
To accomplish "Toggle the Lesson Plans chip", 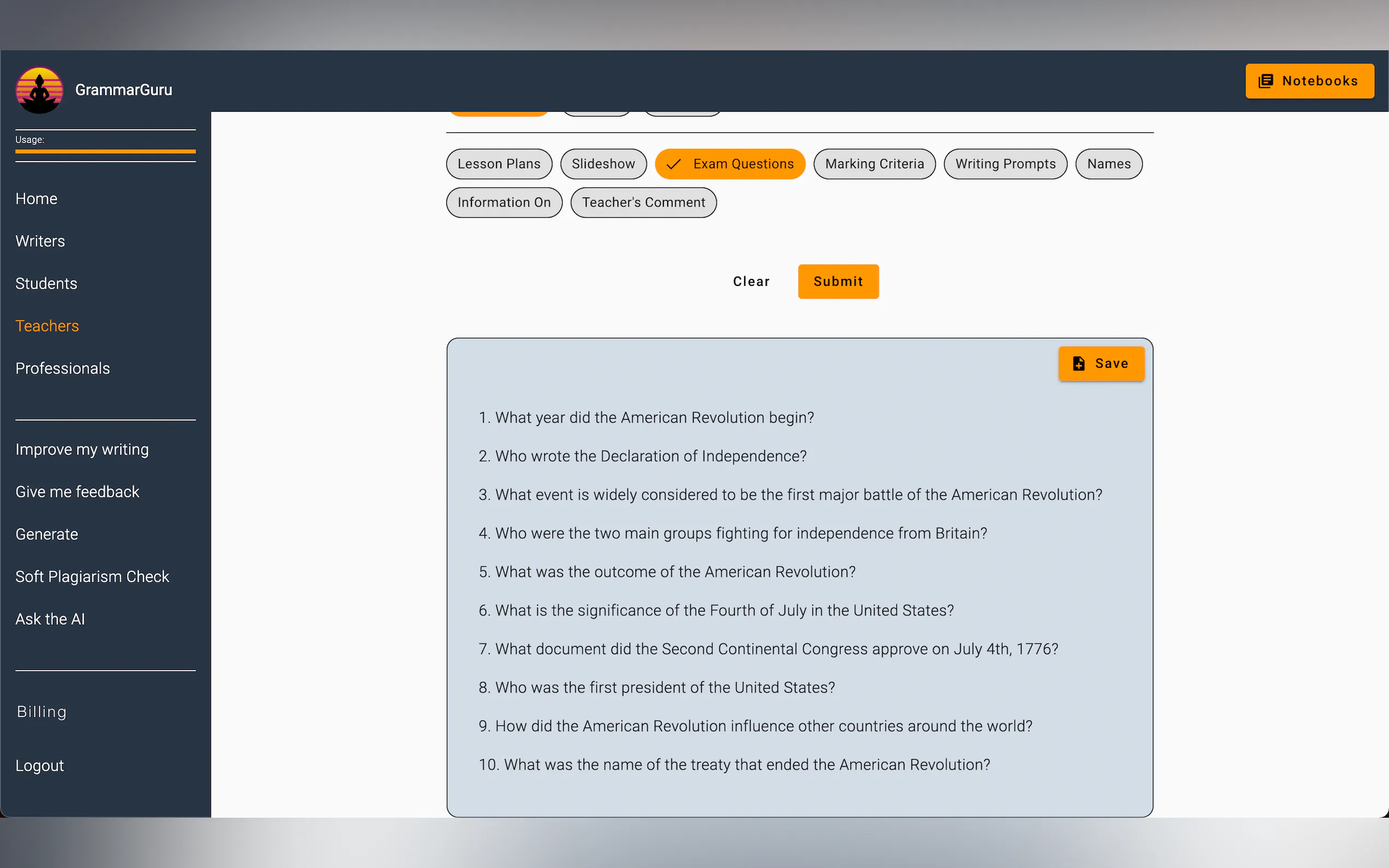I will 498,164.
